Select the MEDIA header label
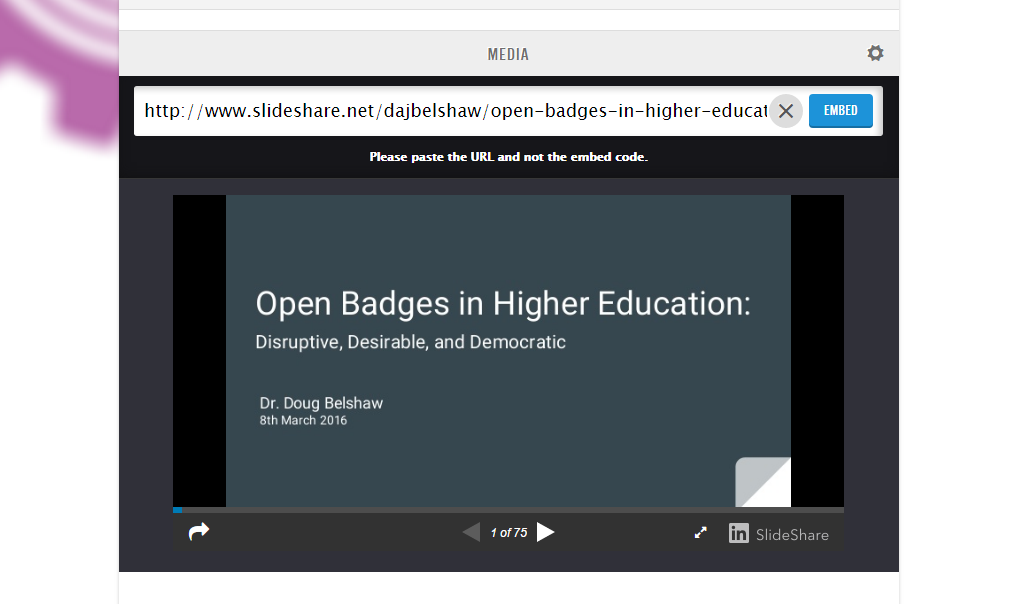Viewport: 1031px width, 604px height. click(508, 55)
